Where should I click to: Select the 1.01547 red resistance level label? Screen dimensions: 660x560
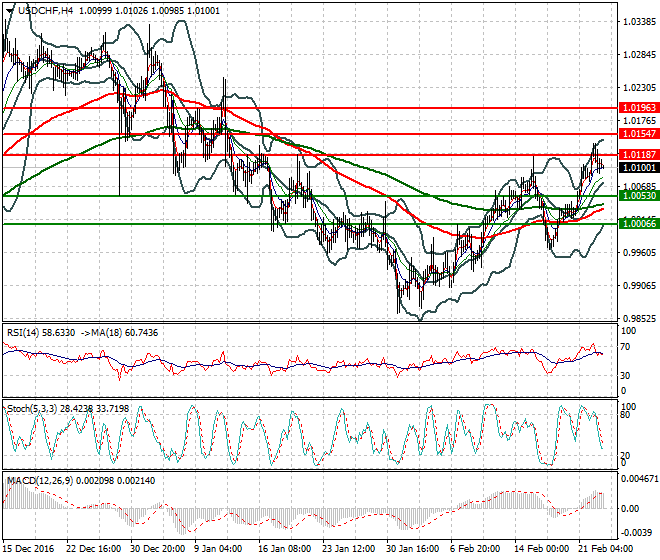(639, 134)
